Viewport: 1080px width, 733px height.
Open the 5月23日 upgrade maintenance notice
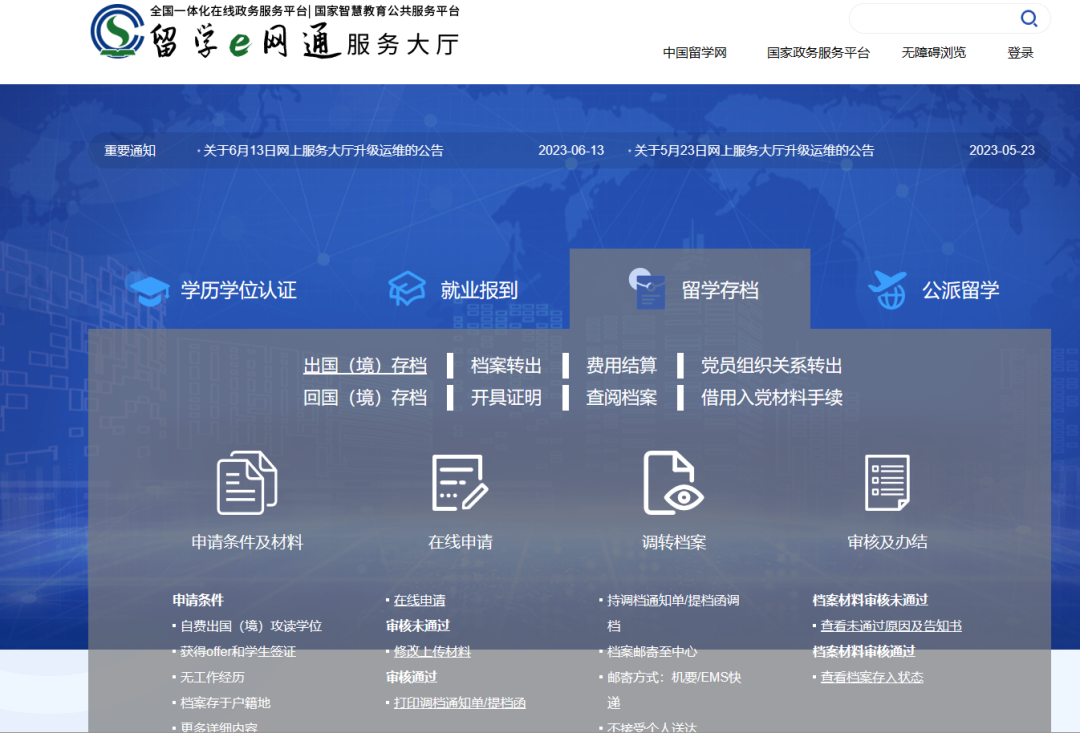tap(752, 151)
